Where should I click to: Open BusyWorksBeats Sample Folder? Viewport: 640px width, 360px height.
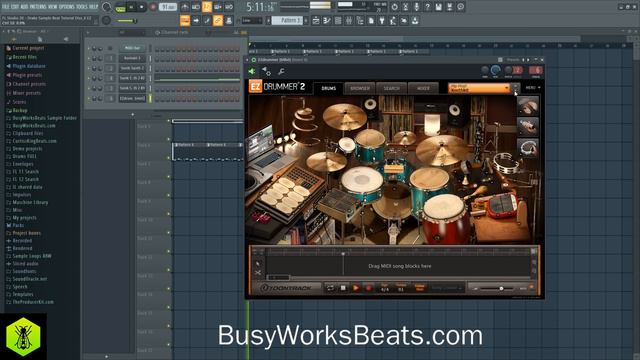click(x=44, y=118)
